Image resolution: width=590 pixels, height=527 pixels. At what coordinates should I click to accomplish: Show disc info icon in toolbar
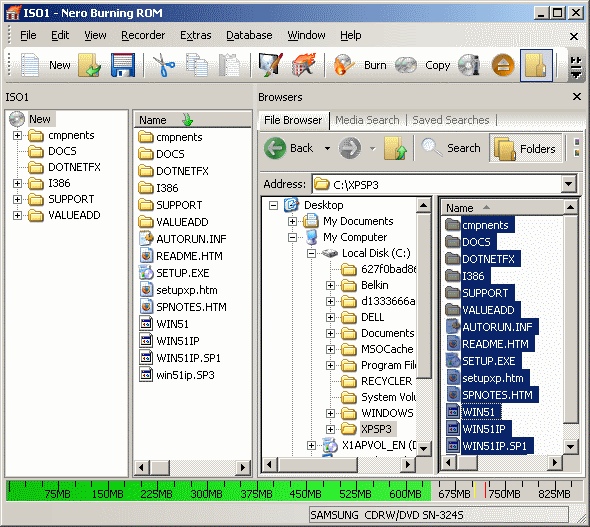(x=469, y=65)
